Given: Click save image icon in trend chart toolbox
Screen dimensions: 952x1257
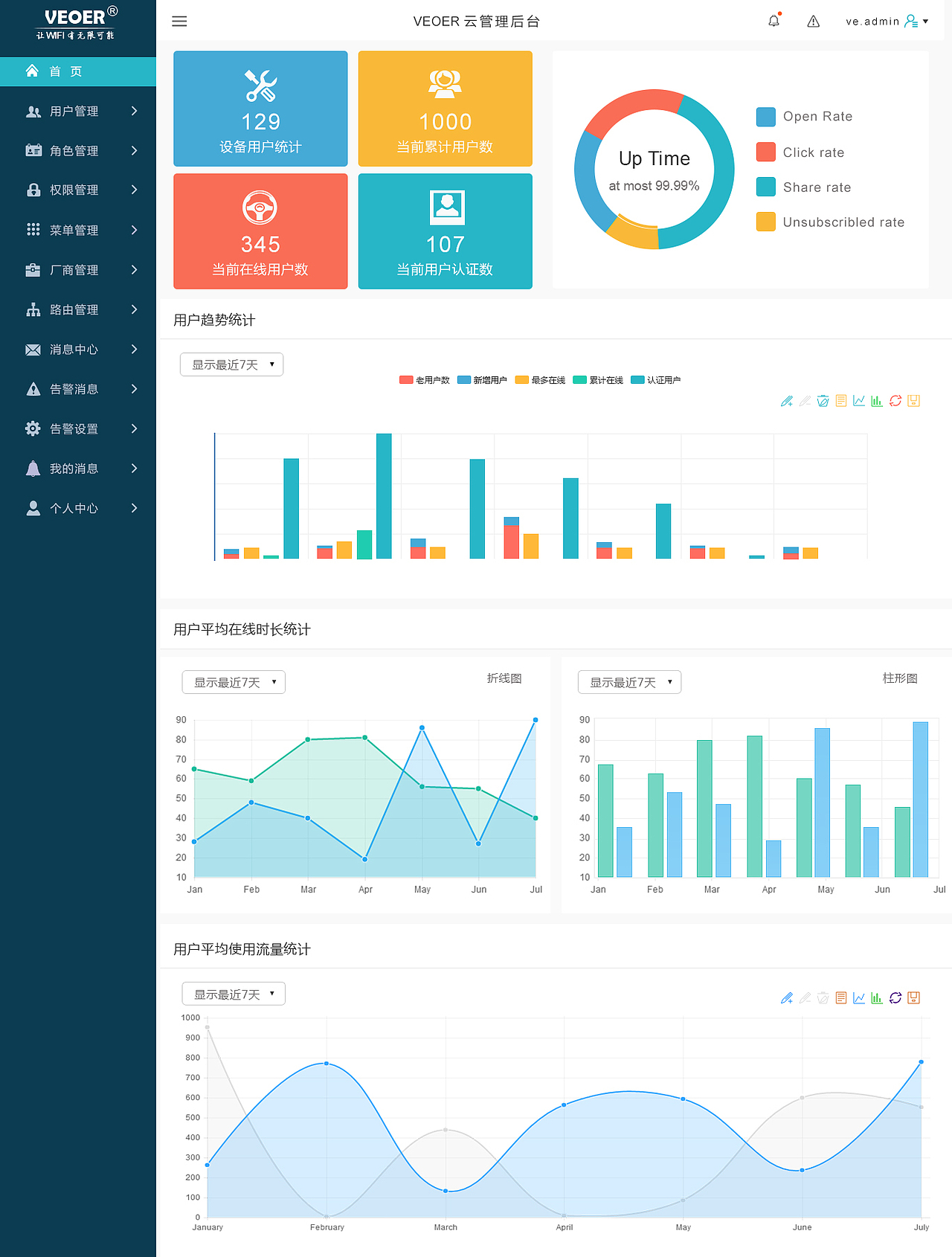Looking at the screenshot, I should click(x=914, y=401).
